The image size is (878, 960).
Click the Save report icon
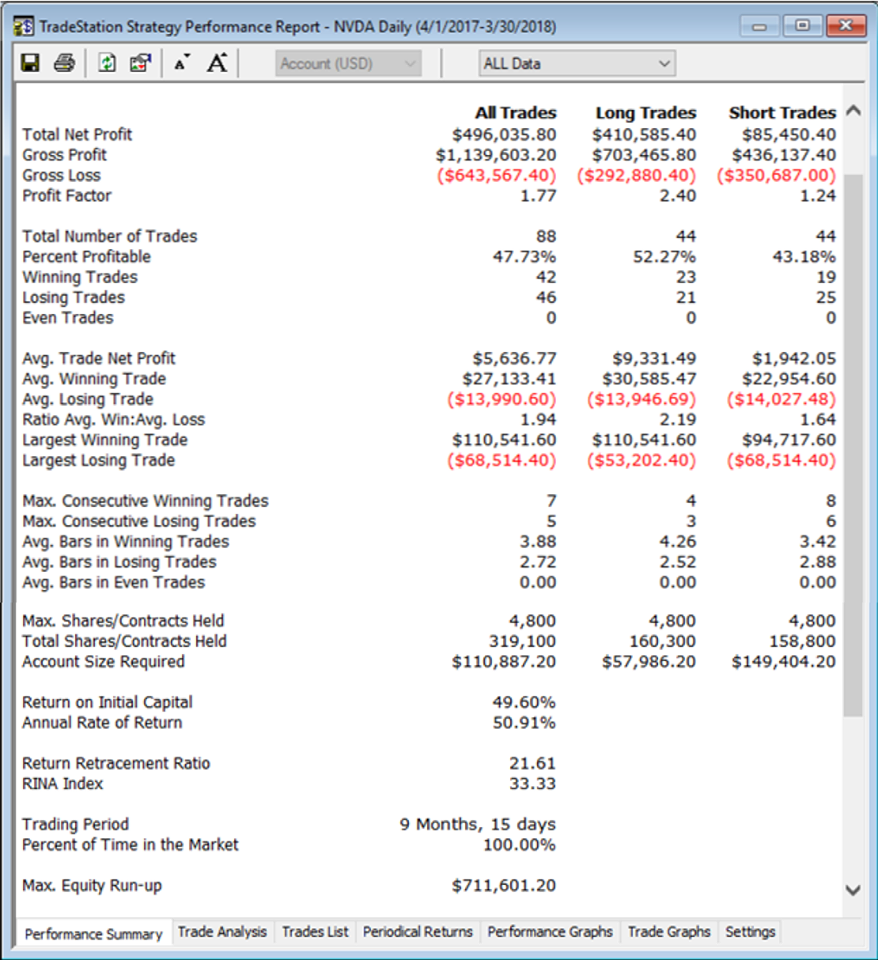coord(30,63)
